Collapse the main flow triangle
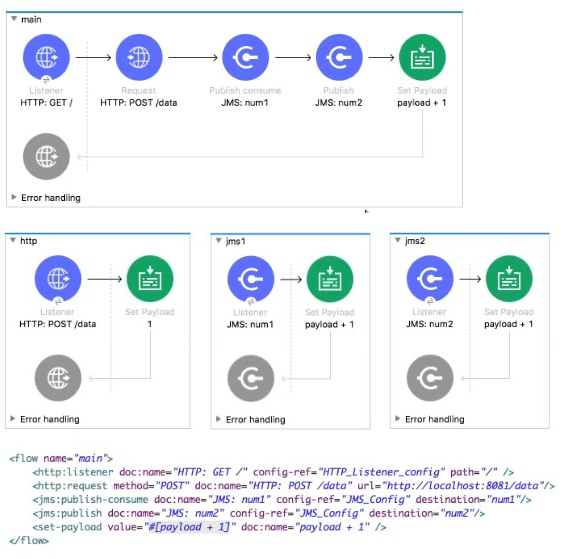Screen dimensions: 574x559 (x=14, y=19)
